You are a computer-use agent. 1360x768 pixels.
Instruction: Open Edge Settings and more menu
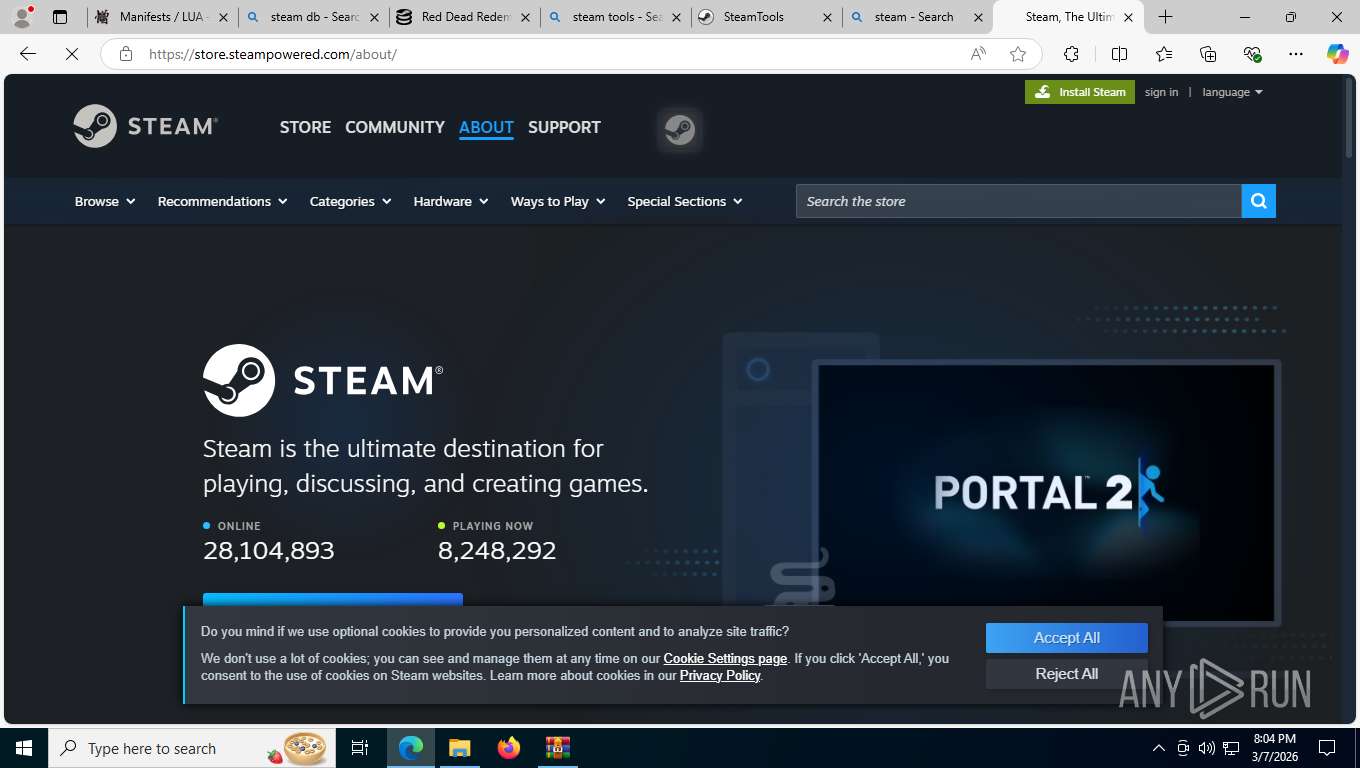[1296, 54]
